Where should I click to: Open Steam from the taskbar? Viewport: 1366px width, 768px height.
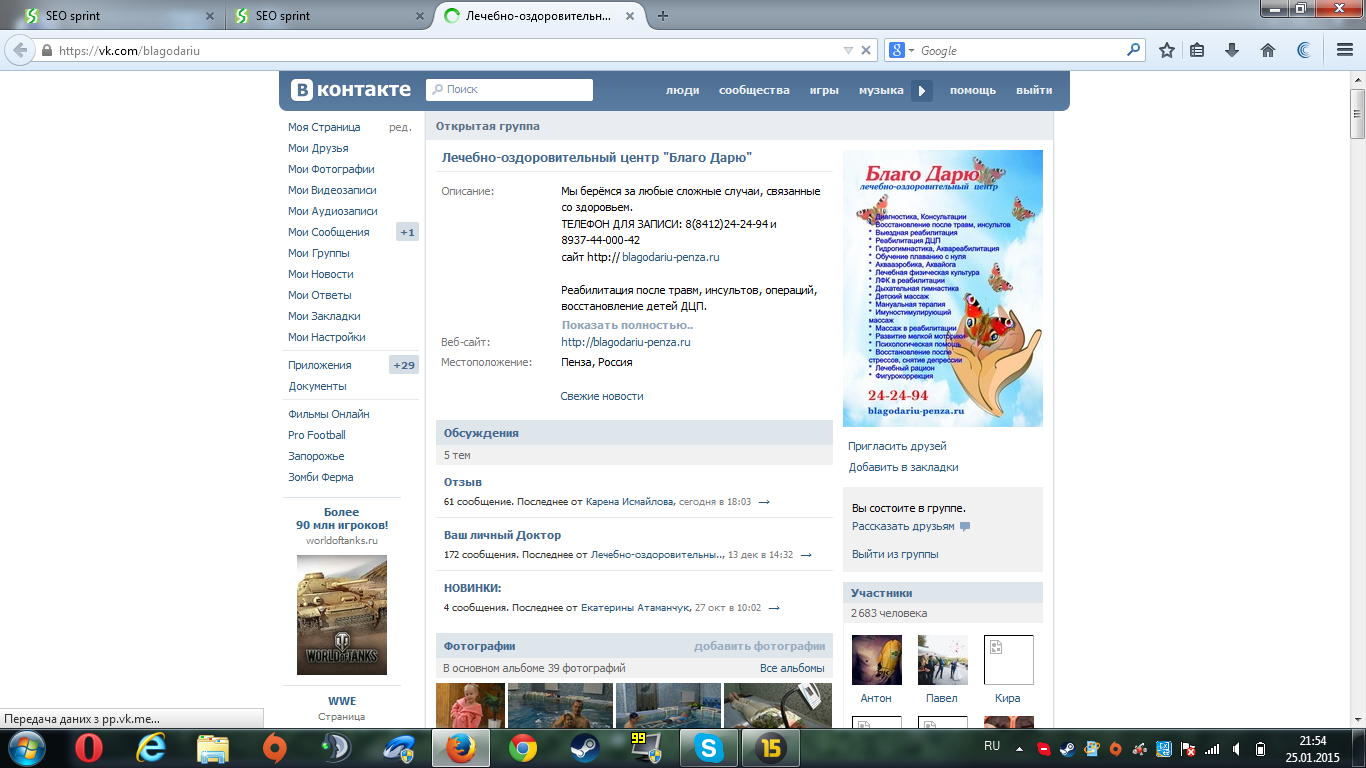[x=583, y=747]
